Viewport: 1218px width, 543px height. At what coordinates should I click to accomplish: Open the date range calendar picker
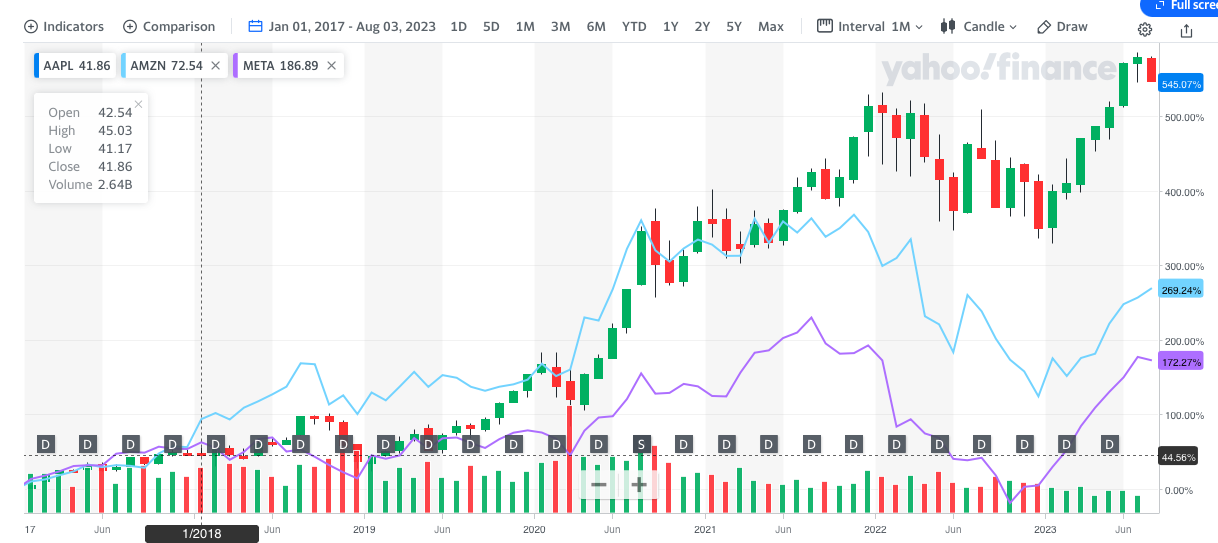pos(342,26)
